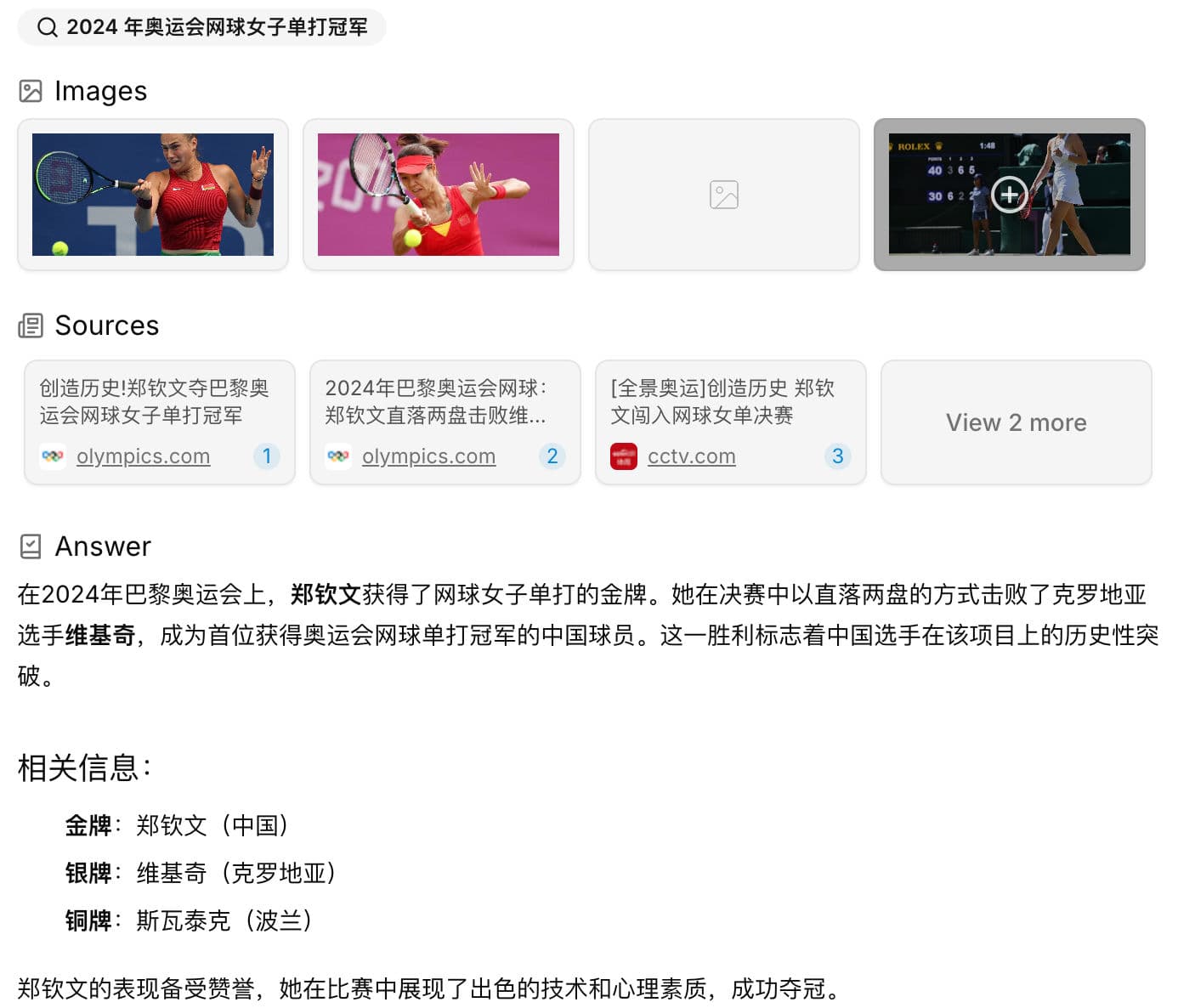Open the cctv.com source link
The image size is (1178, 1008).
[x=691, y=456]
